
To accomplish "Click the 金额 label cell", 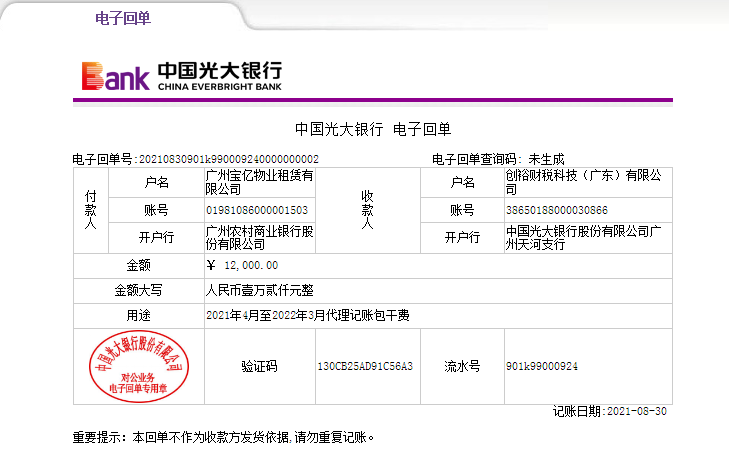I will 139,266.
